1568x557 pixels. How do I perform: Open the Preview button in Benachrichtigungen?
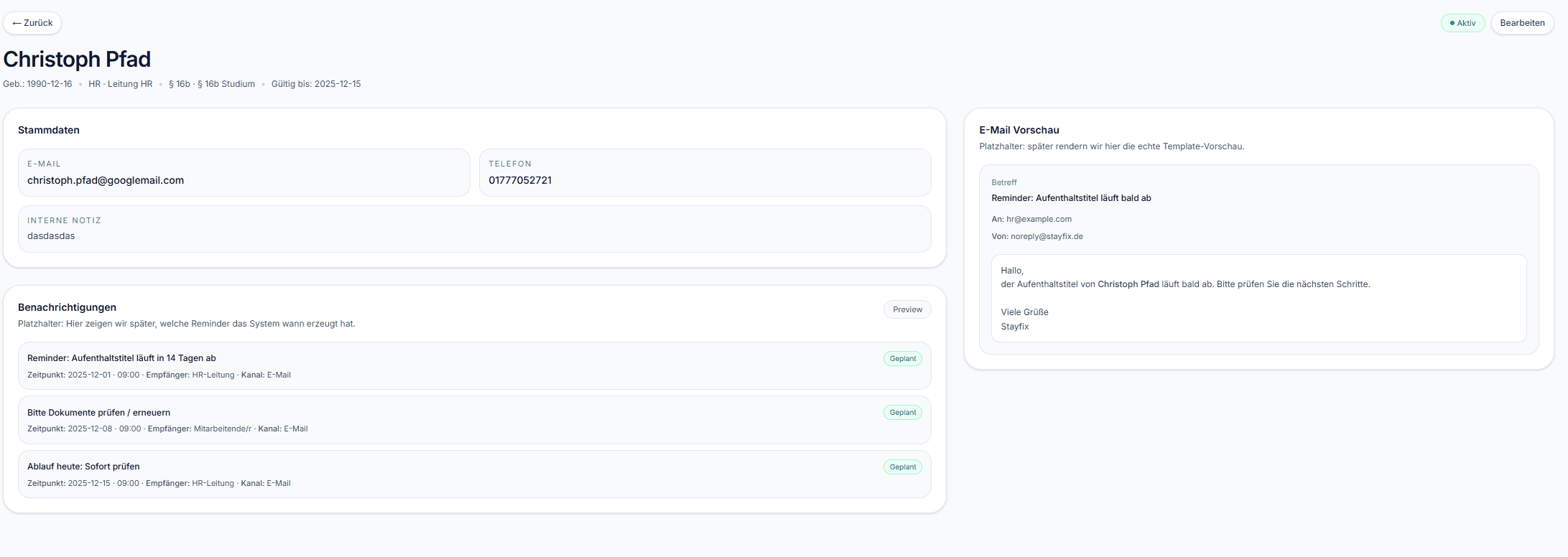click(x=907, y=309)
